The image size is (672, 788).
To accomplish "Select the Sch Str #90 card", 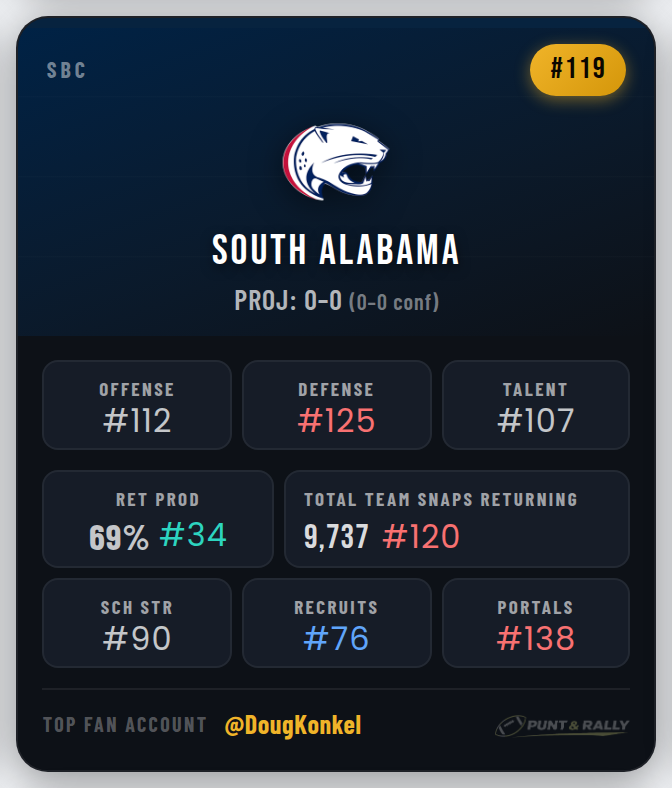I will [137, 623].
